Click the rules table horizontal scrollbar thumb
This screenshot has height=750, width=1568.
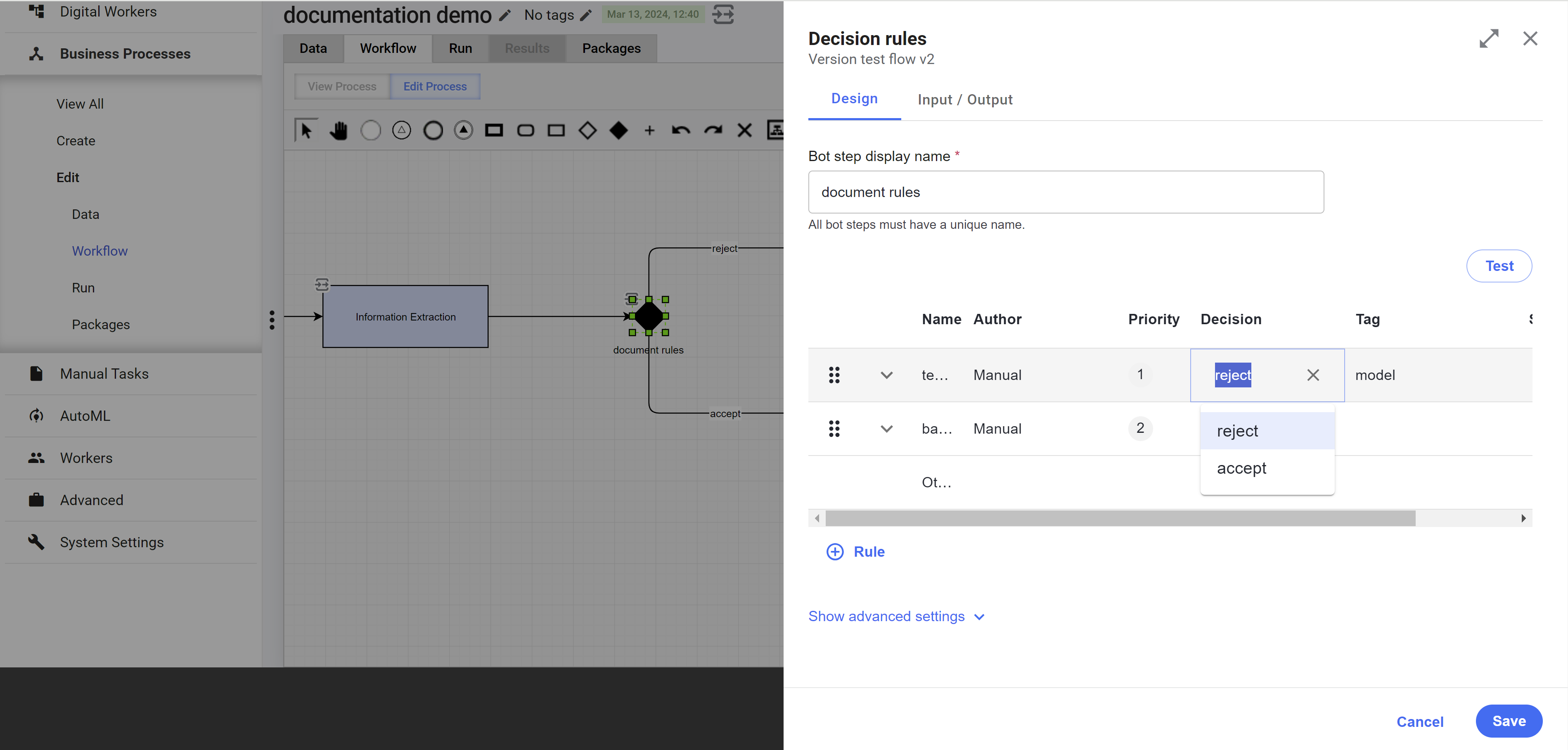pos(1120,519)
